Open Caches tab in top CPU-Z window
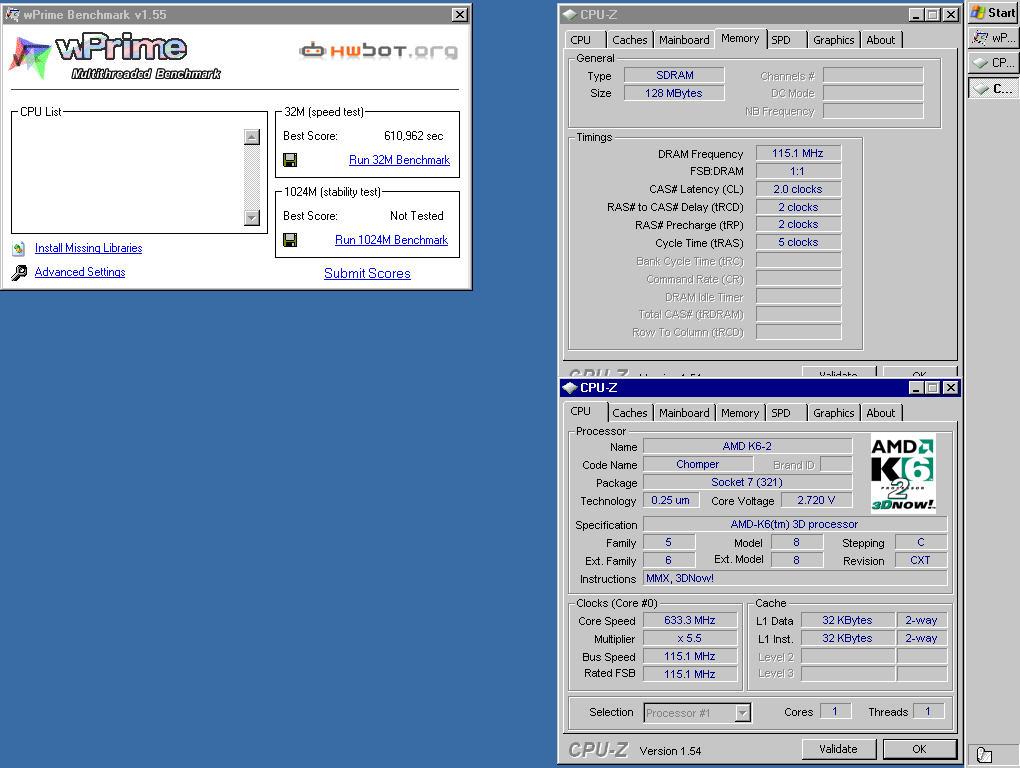Viewport: 1020px width, 768px height. point(630,40)
